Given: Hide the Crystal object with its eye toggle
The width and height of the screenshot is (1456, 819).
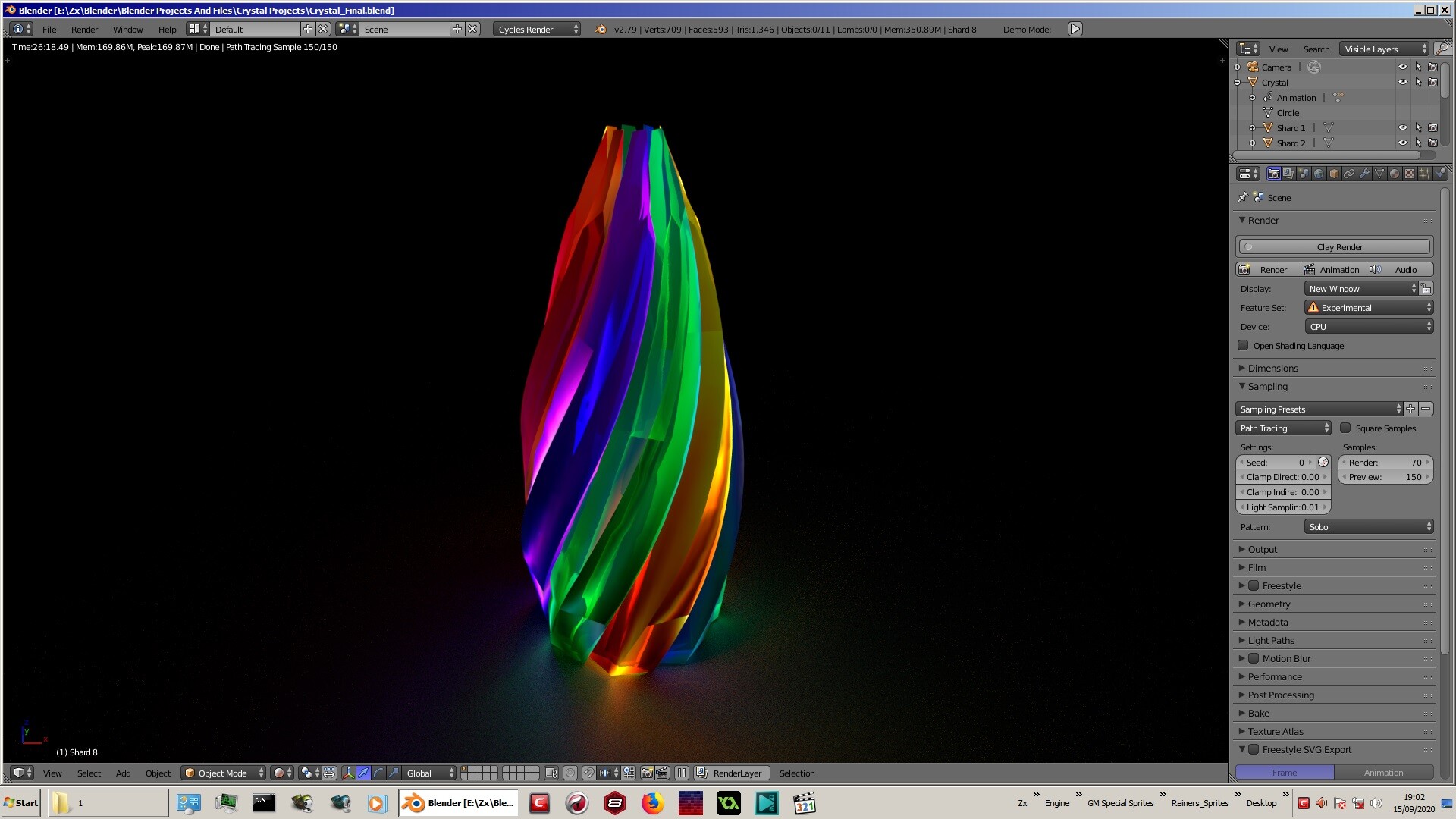Looking at the screenshot, I should click(1402, 82).
